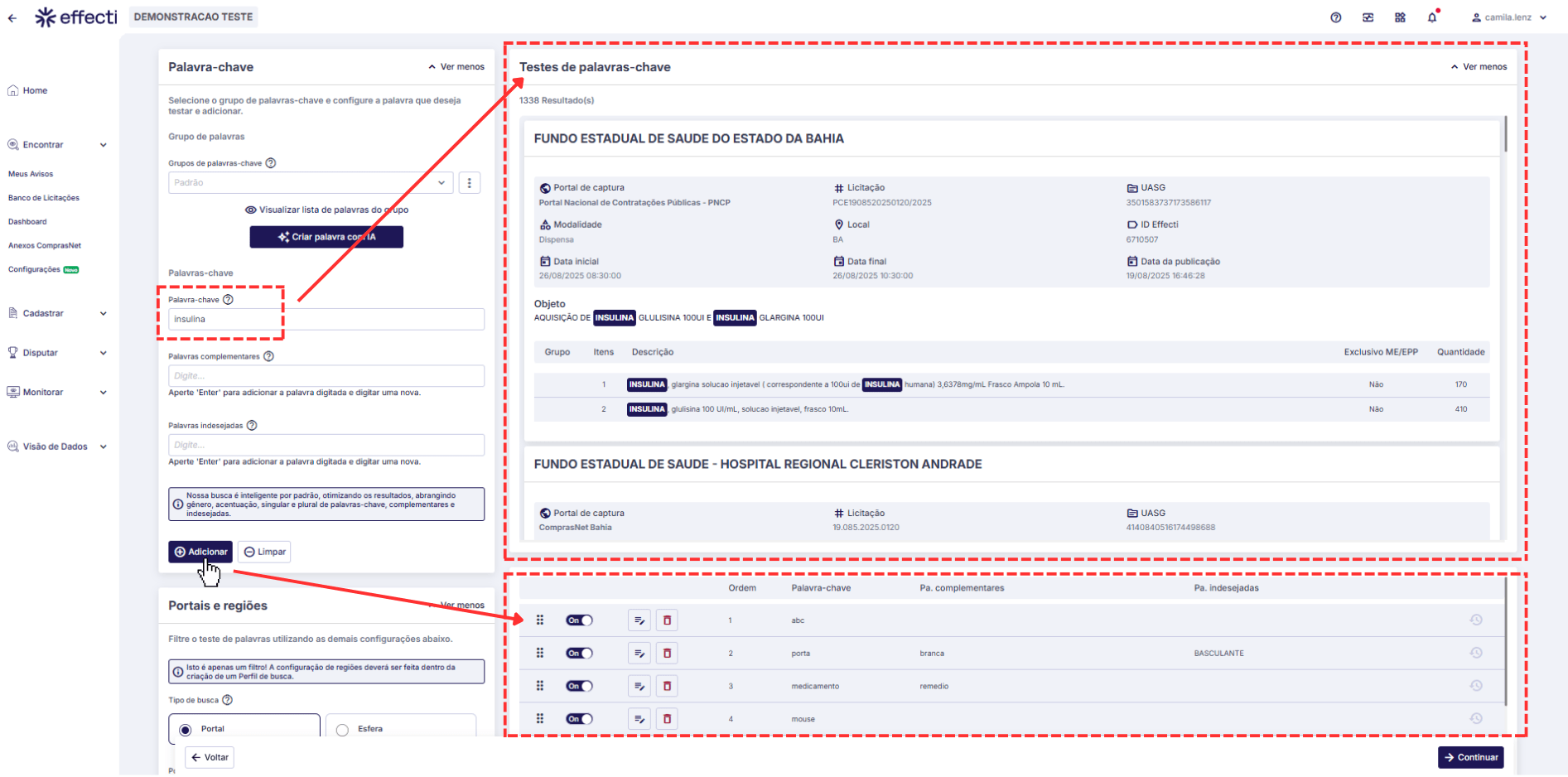Open Banco de Licitações in sidebar

pyautogui.click(x=44, y=198)
